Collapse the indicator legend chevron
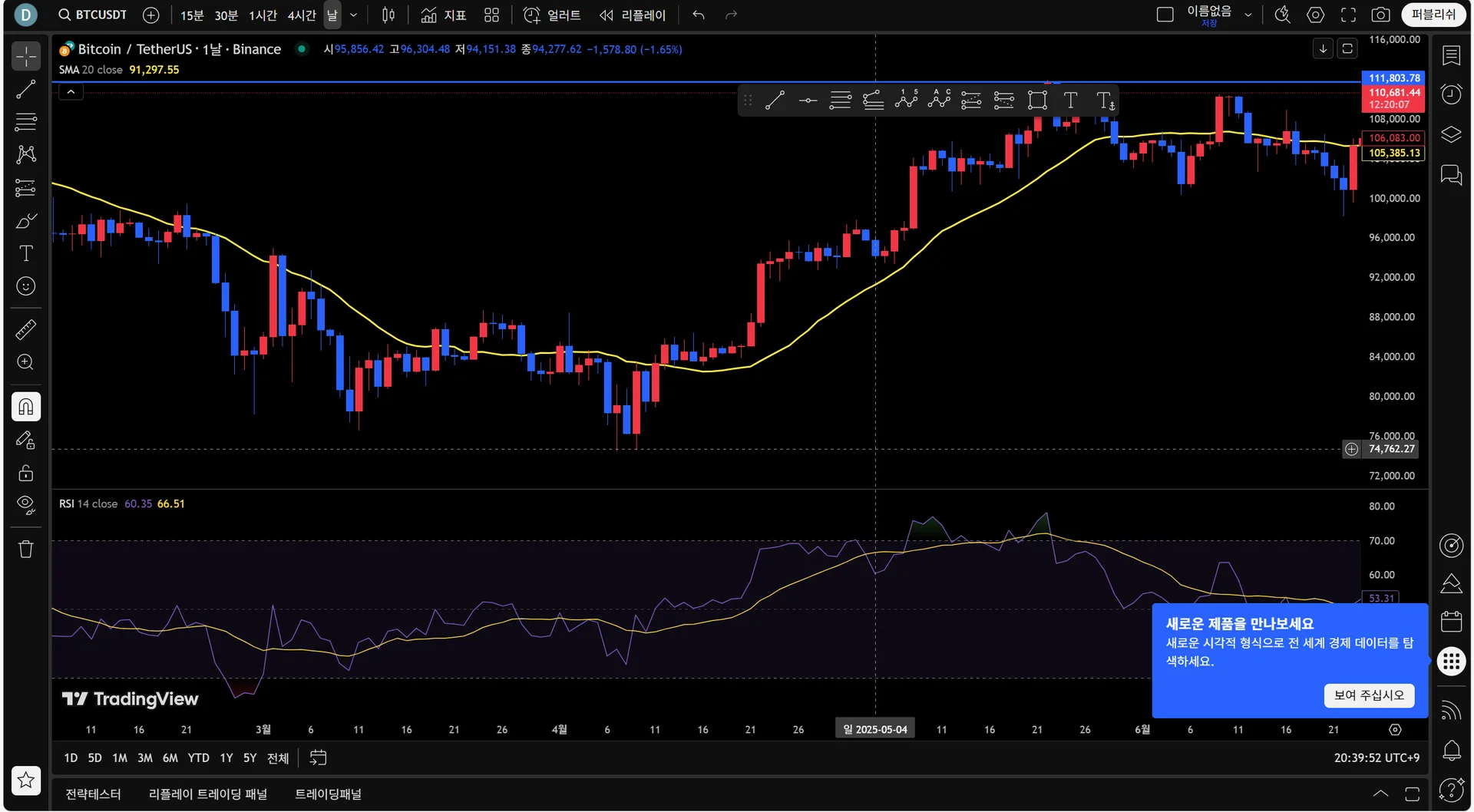The width and height of the screenshot is (1474, 812). [71, 92]
